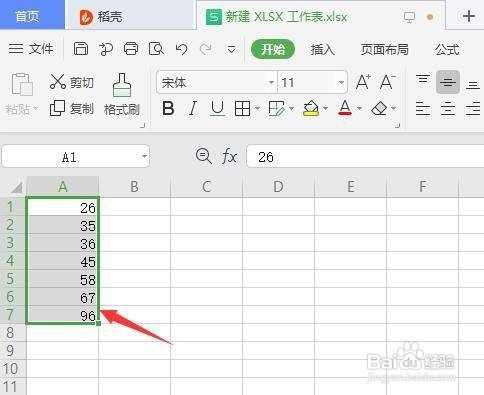Align text left
The width and height of the screenshot is (484, 395).
point(423,109)
